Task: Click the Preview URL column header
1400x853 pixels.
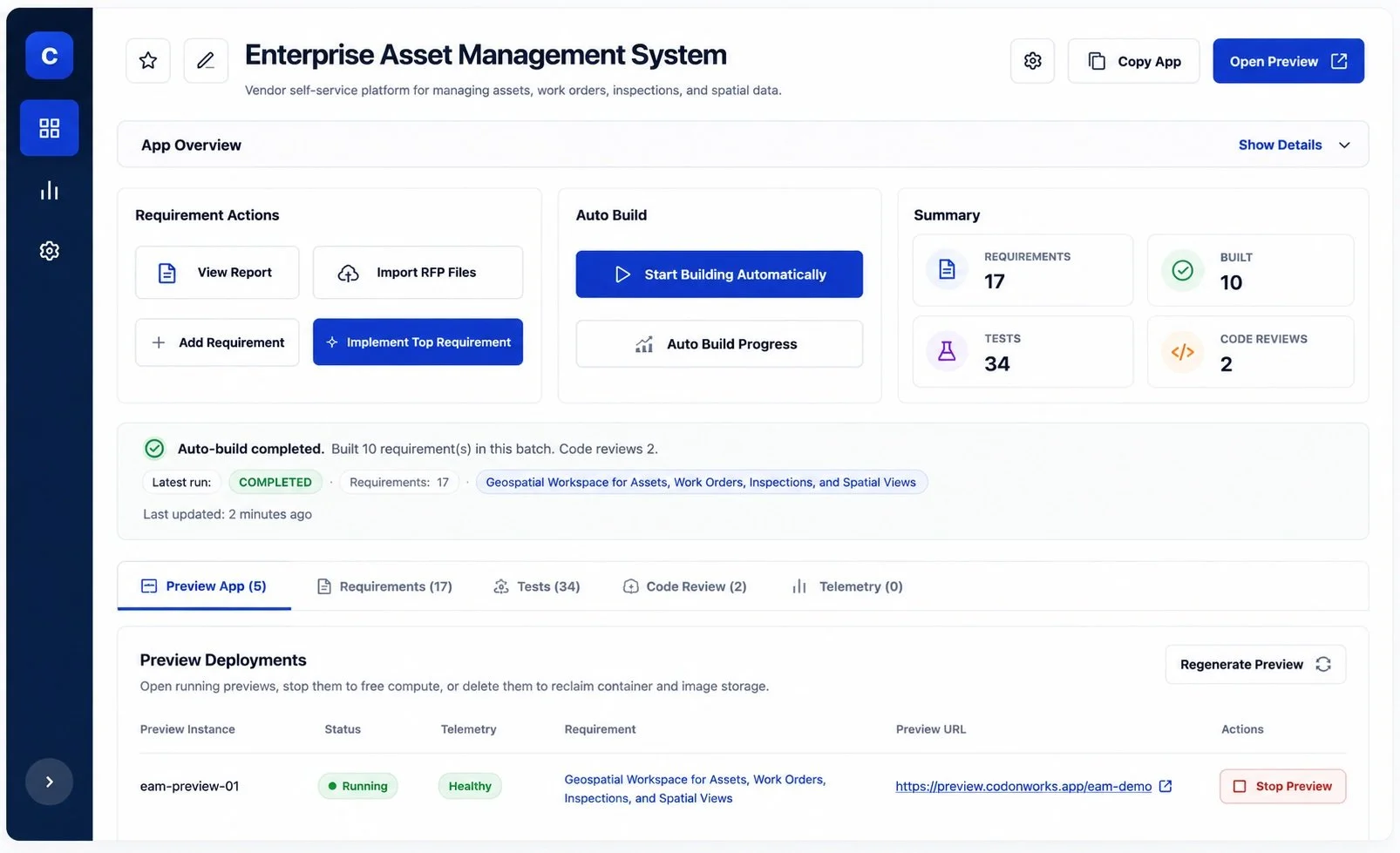Action: [931, 729]
